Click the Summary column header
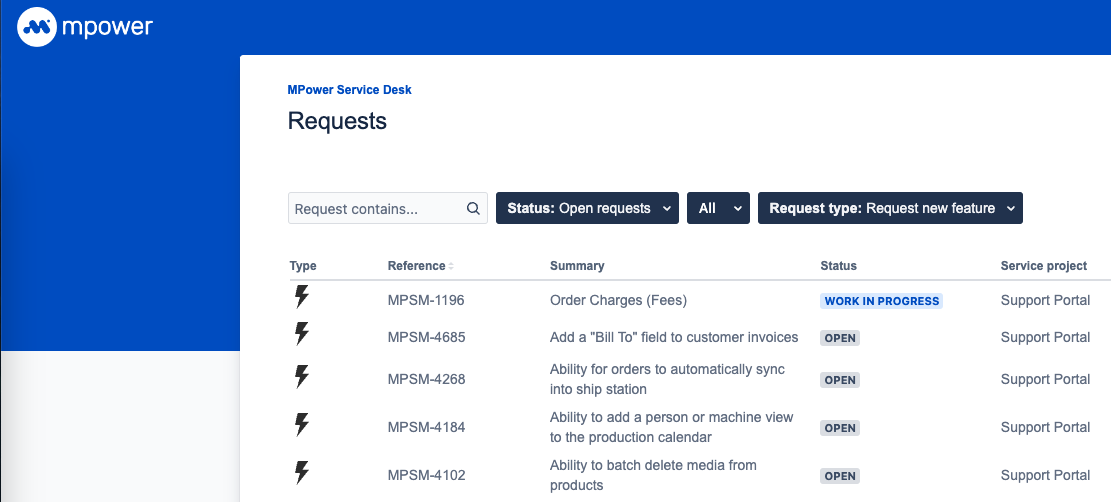This screenshot has height=502, width=1111. [x=577, y=266]
